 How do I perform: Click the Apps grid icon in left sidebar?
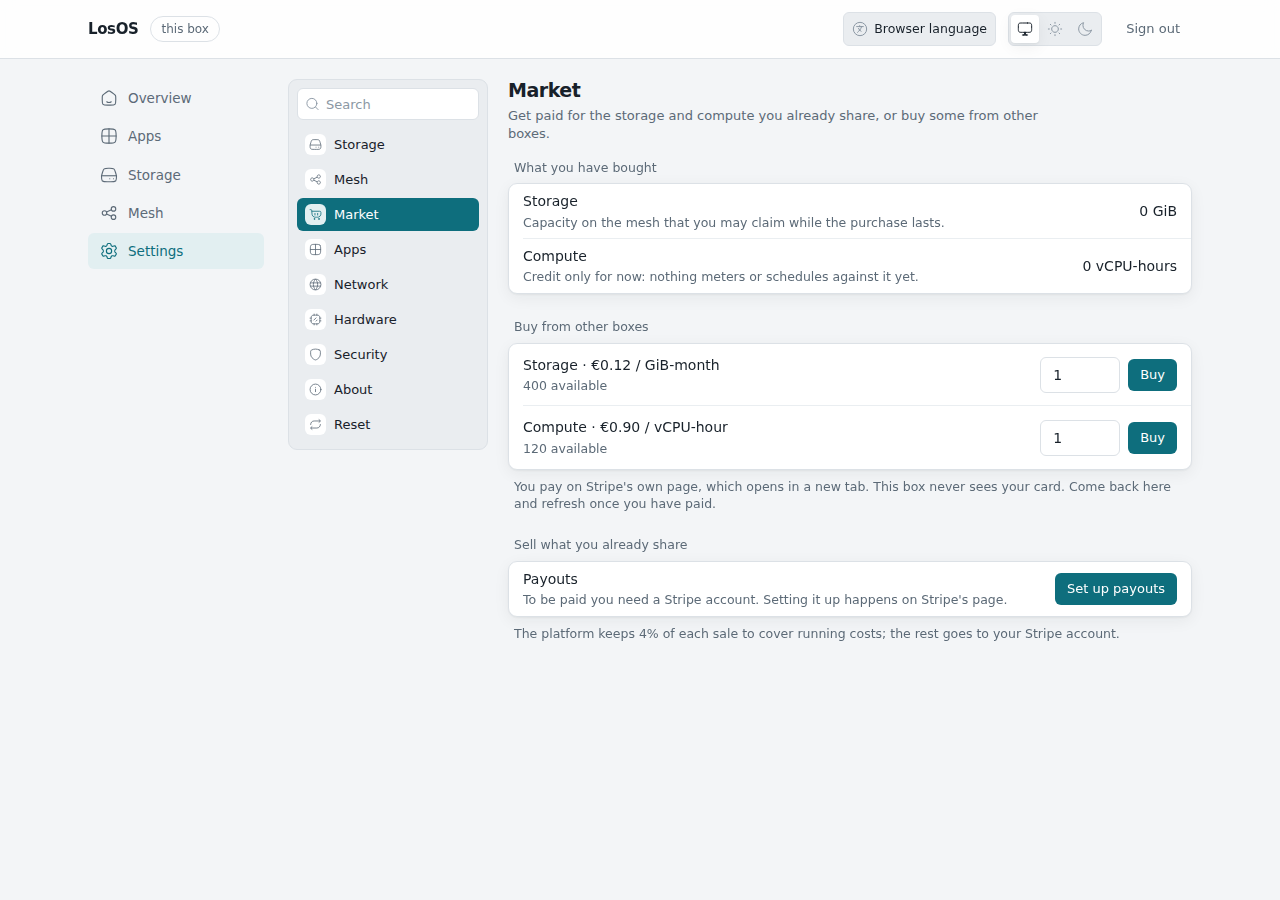pyautogui.click(x=109, y=136)
